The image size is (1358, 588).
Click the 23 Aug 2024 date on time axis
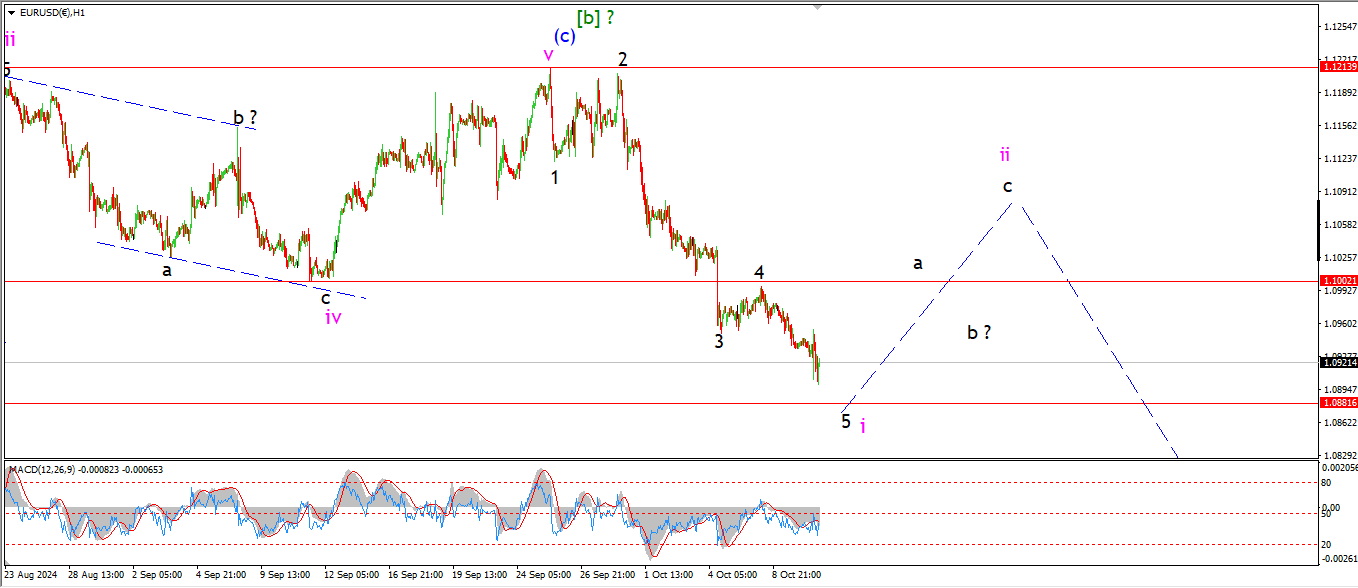30,576
